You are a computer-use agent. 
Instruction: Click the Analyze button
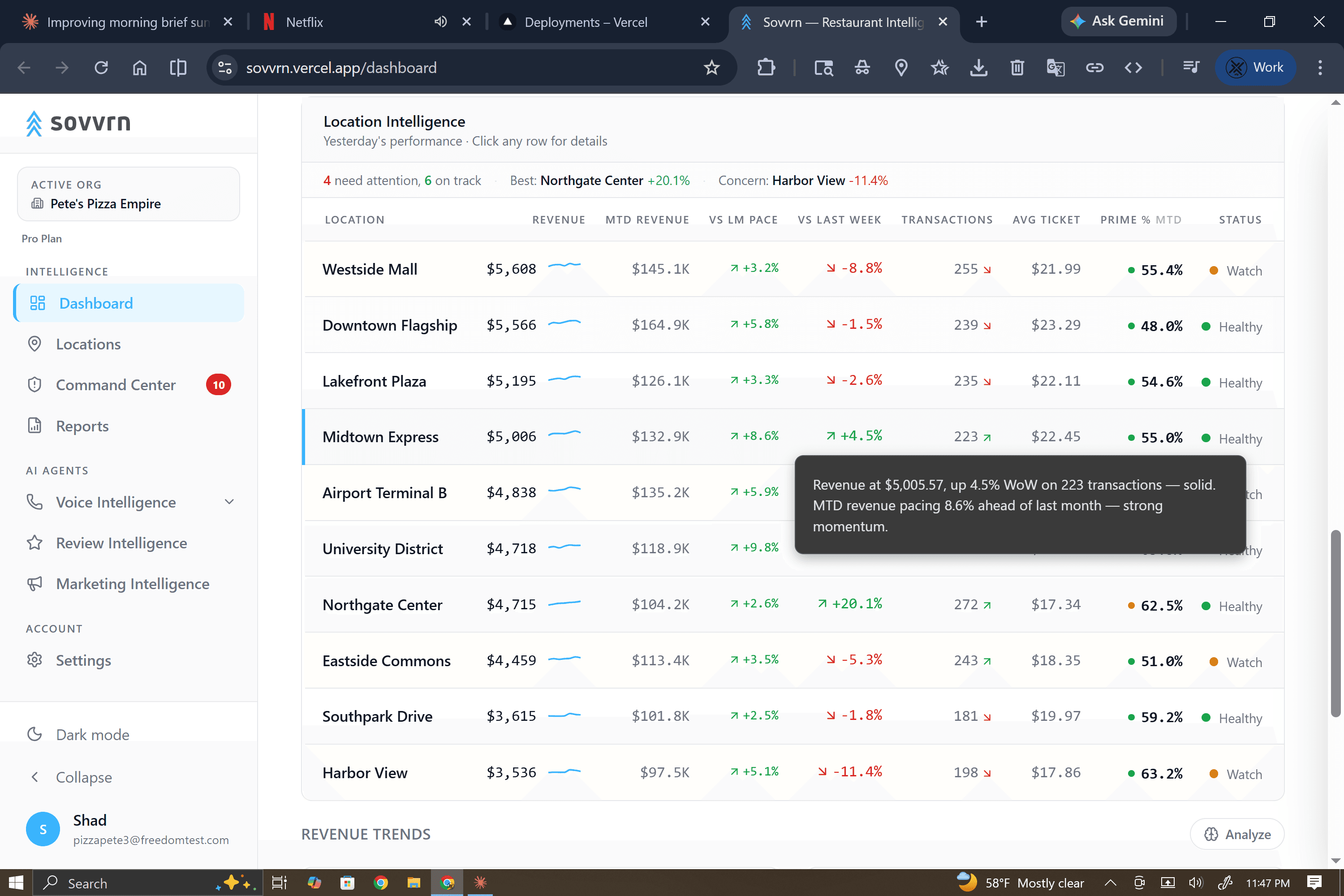coord(1236,834)
